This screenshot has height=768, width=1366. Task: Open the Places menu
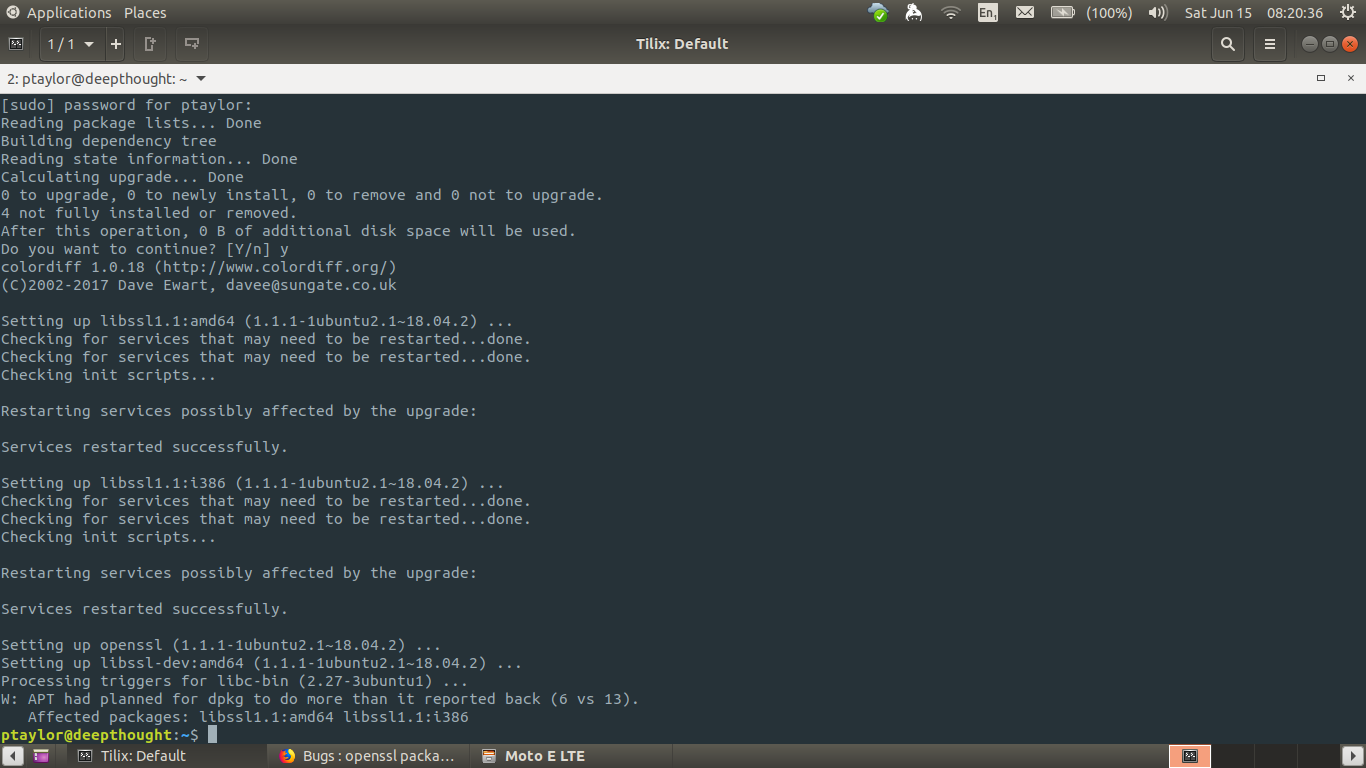(x=145, y=13)
